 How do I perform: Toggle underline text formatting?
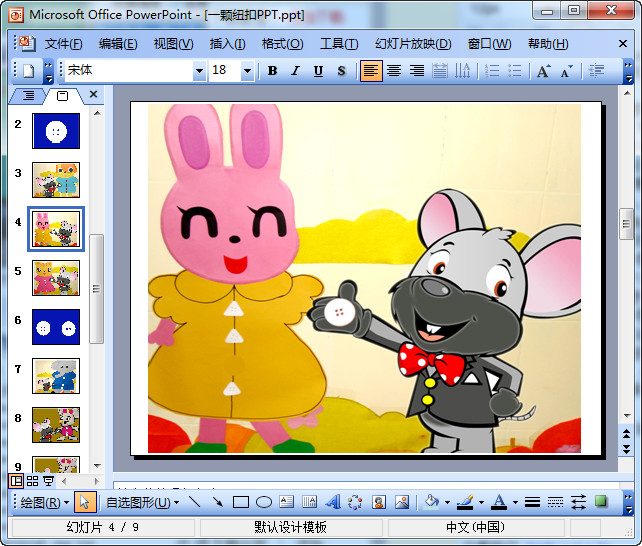318,71
